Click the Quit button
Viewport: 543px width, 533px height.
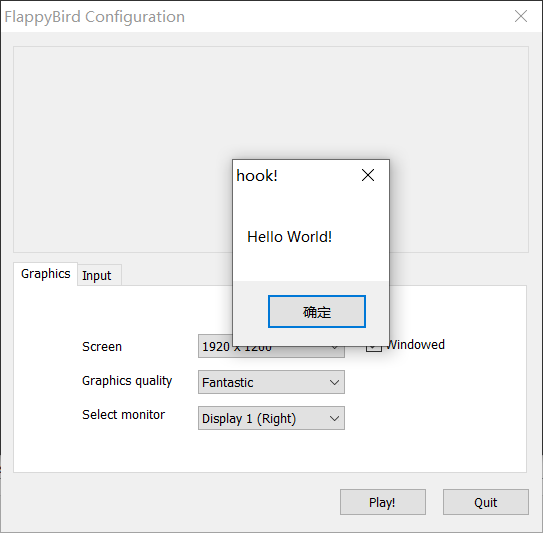tap(486, 502)
